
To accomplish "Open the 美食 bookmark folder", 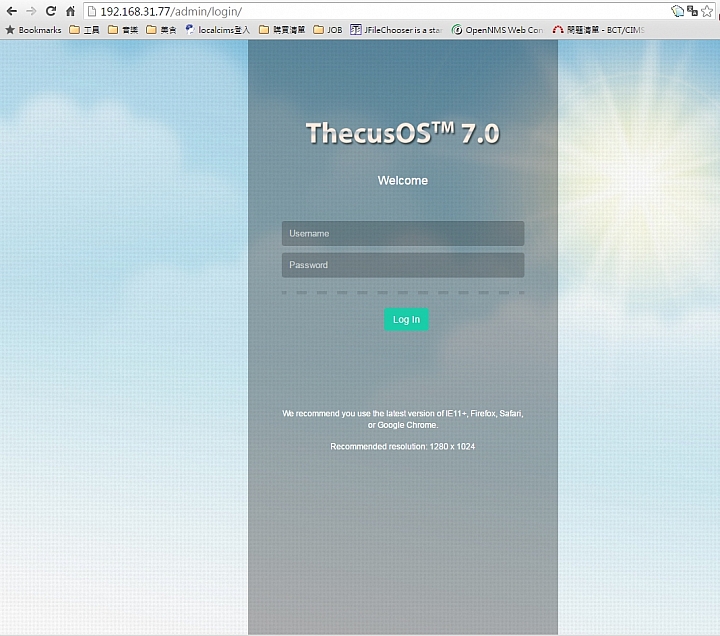I will pos(161,30).
